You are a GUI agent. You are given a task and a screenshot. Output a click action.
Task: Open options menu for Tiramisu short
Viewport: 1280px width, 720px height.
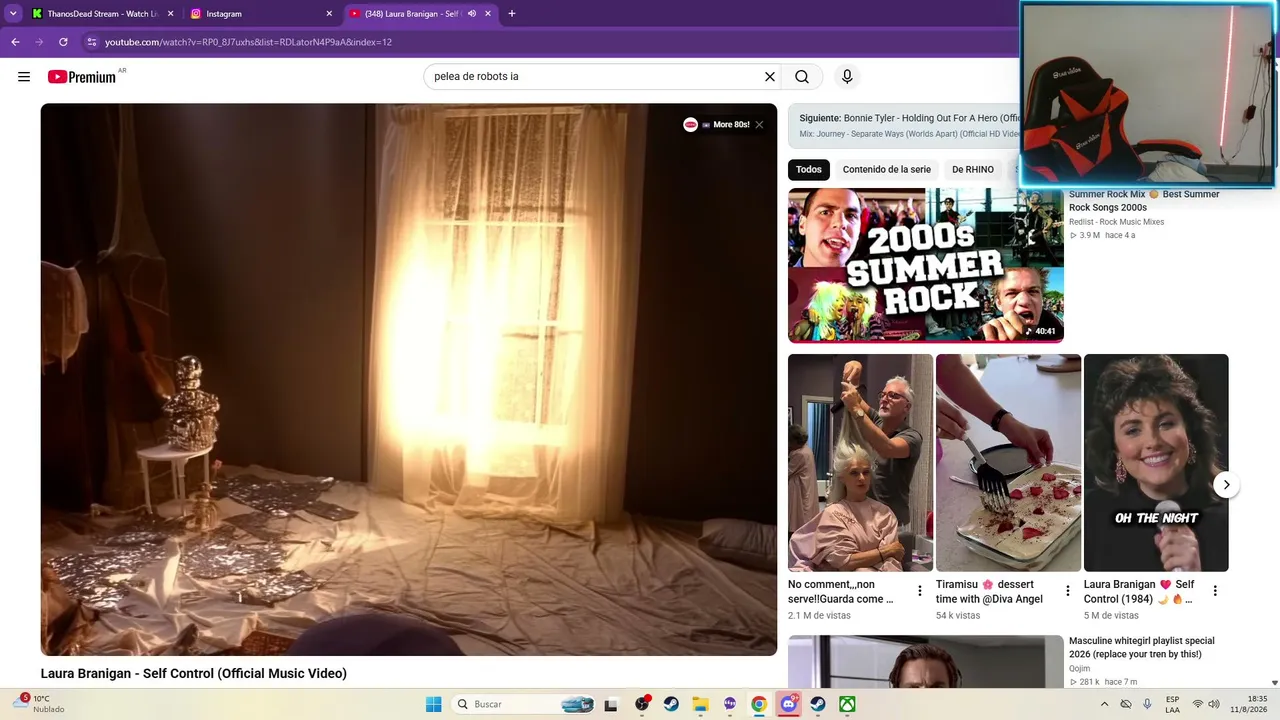pyautogui.click(x=1067, y=591)
